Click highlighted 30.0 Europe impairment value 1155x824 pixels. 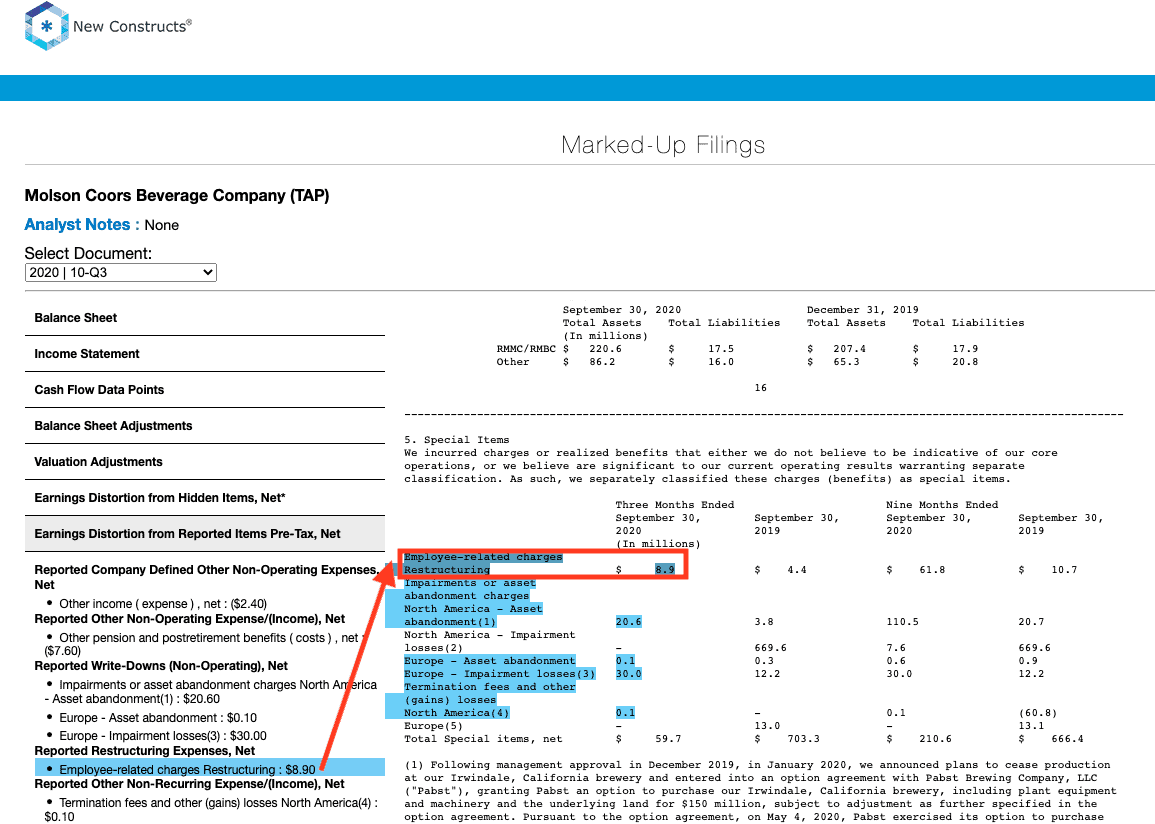click(628, 674)
